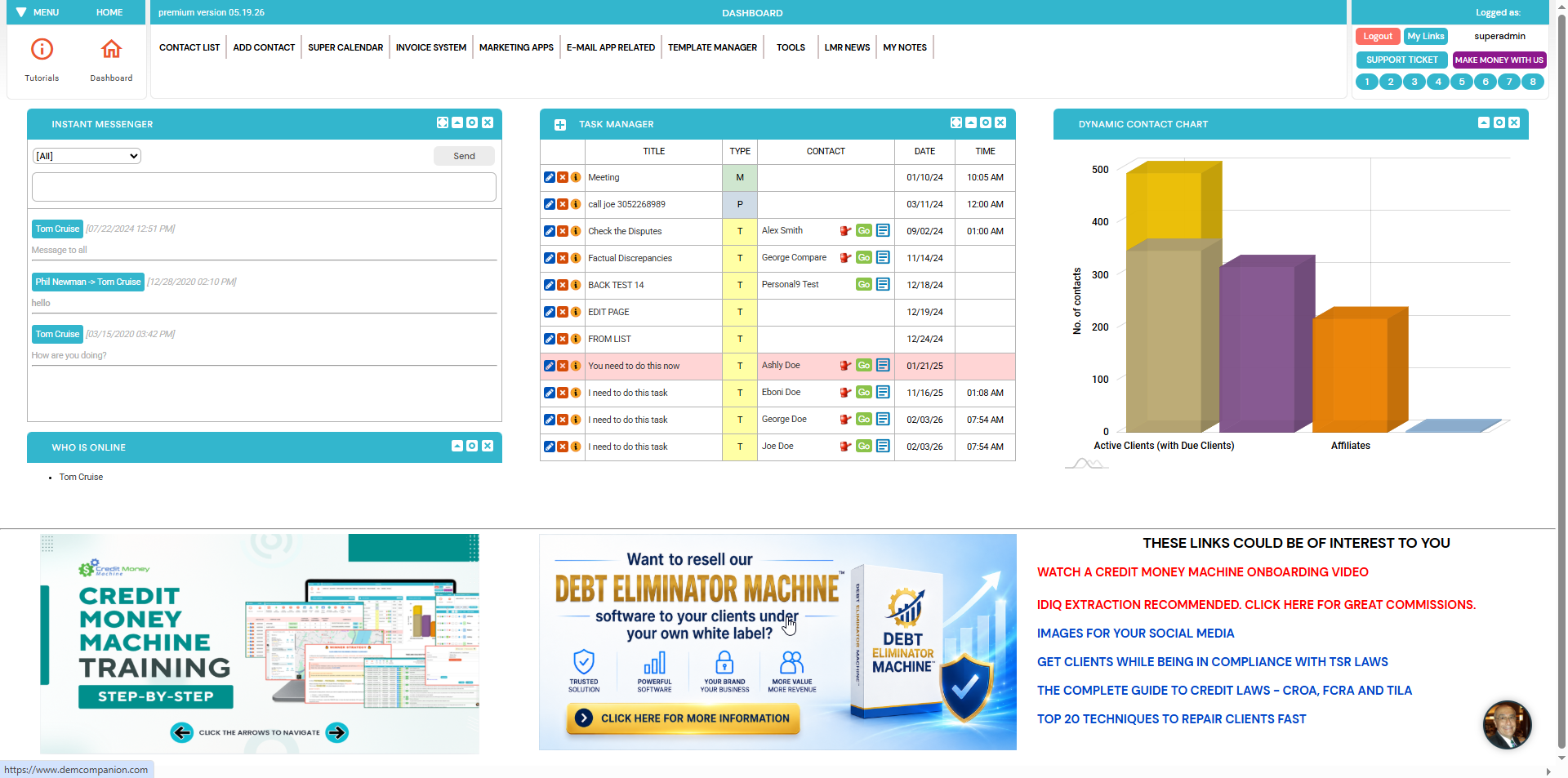
Task: Click MAKE MONEY WITH US button
Action: click(1499, 60)
